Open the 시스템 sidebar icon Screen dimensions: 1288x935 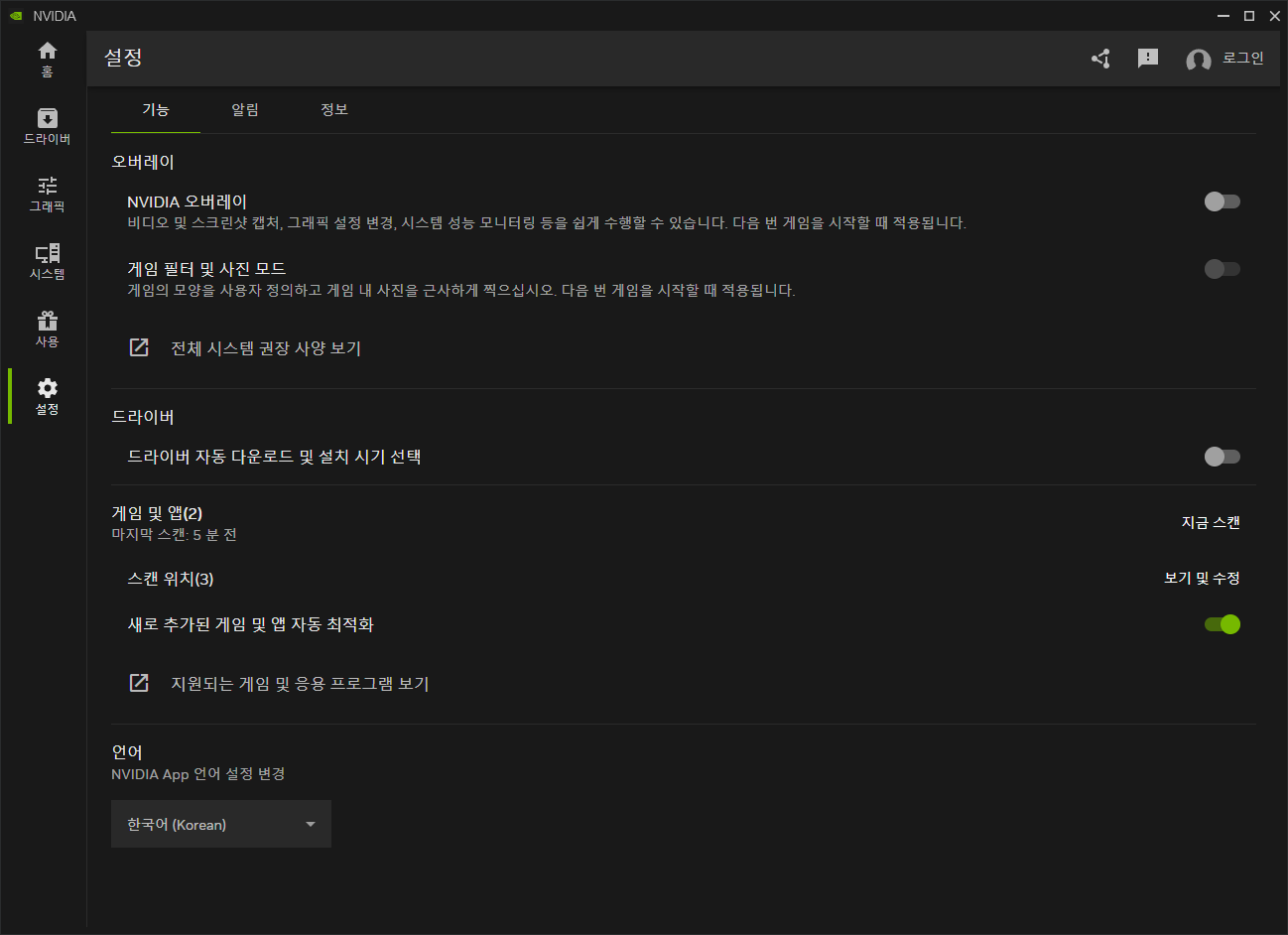pos(47,261)
